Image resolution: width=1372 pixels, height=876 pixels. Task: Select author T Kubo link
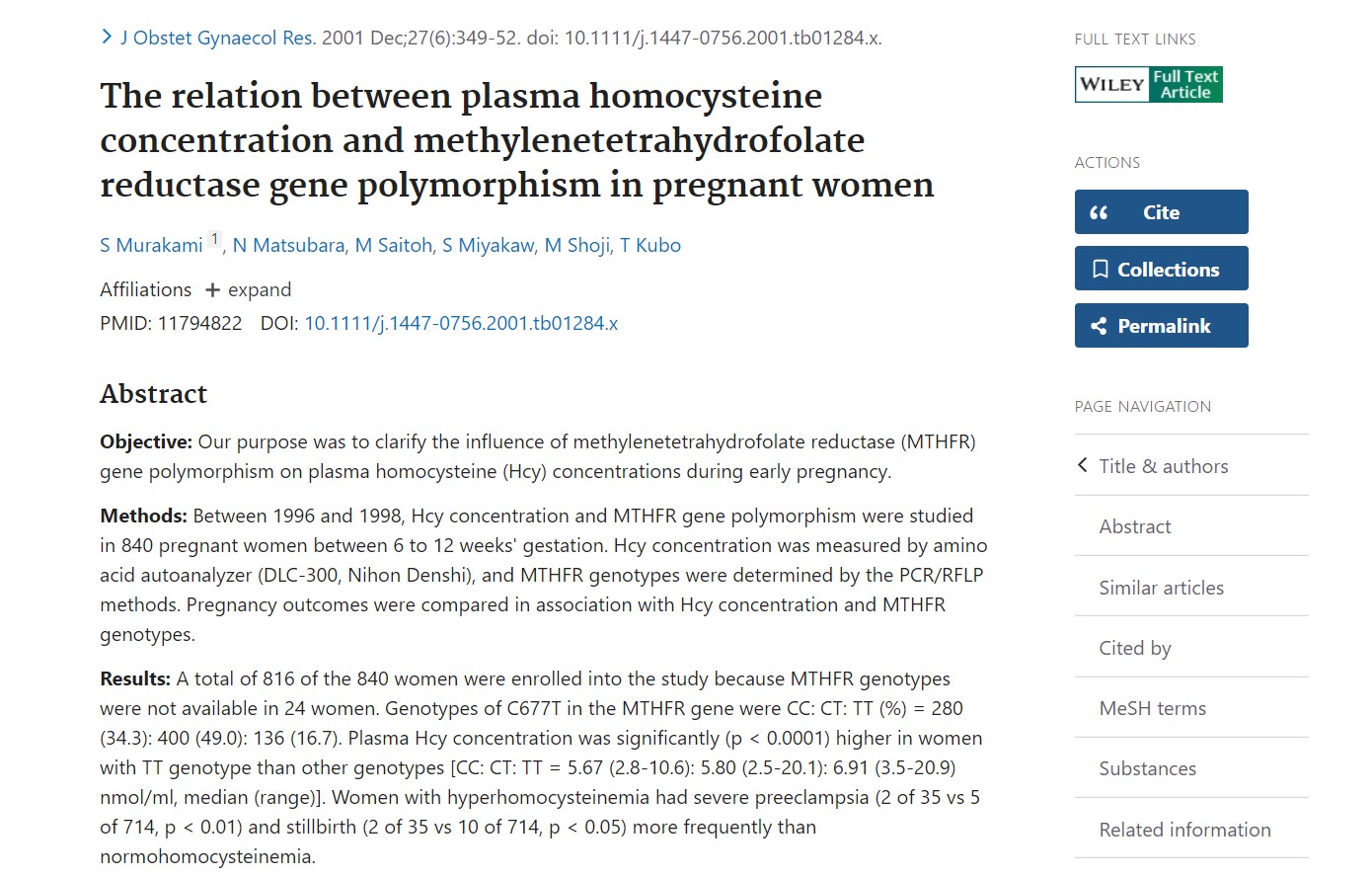(650, 245)
